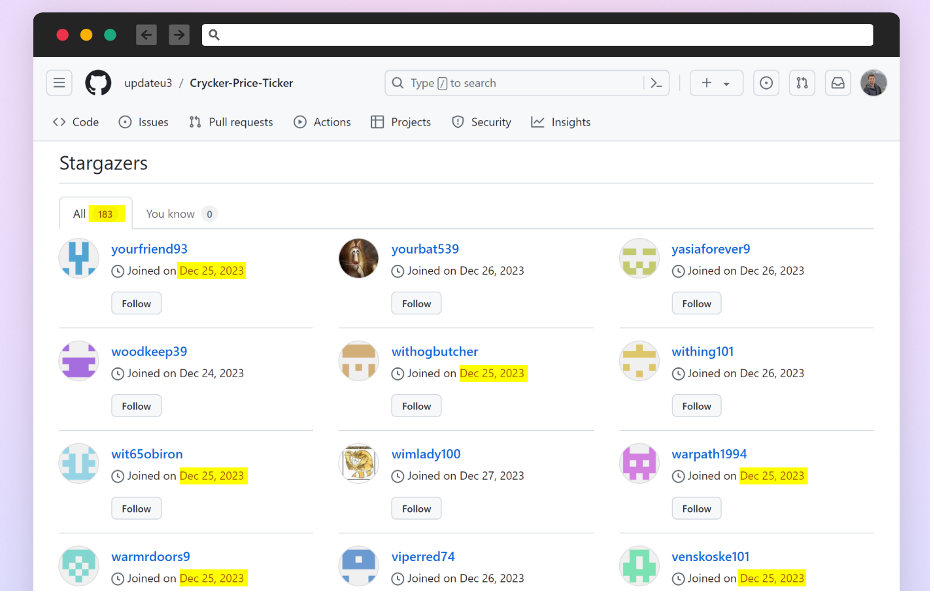
Task: Click yourfriend93's avatar
Action: pyautogui.click(x=79, y=258)
